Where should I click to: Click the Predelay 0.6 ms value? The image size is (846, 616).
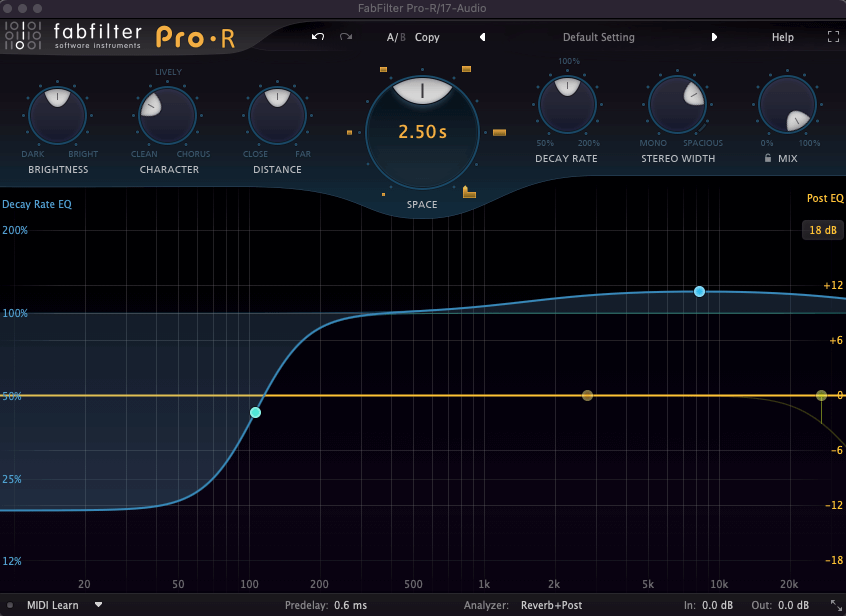point(351,605)
